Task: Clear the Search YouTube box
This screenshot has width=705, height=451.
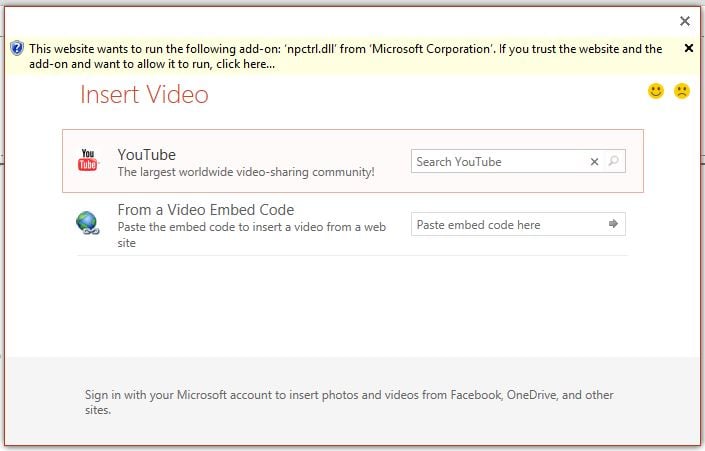Action: point(594,161)
